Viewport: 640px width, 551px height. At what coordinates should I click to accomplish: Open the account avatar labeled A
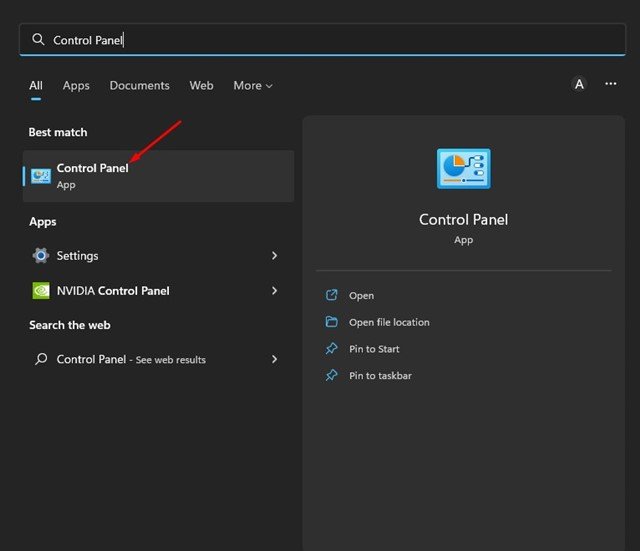[579, 84]
